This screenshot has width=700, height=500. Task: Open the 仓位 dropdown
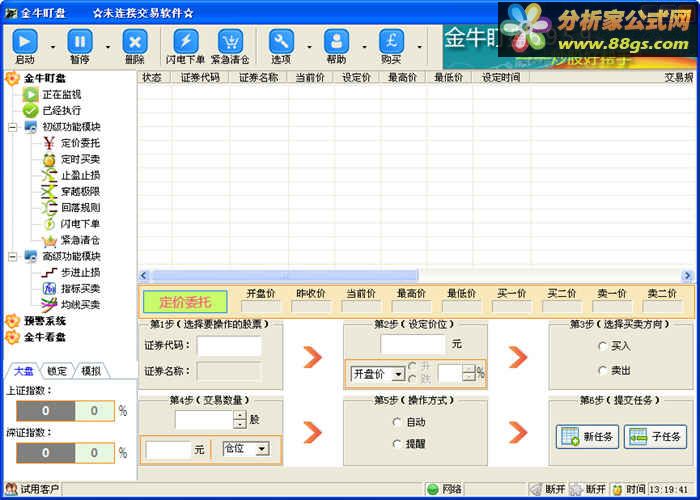[x=262, y=449]
